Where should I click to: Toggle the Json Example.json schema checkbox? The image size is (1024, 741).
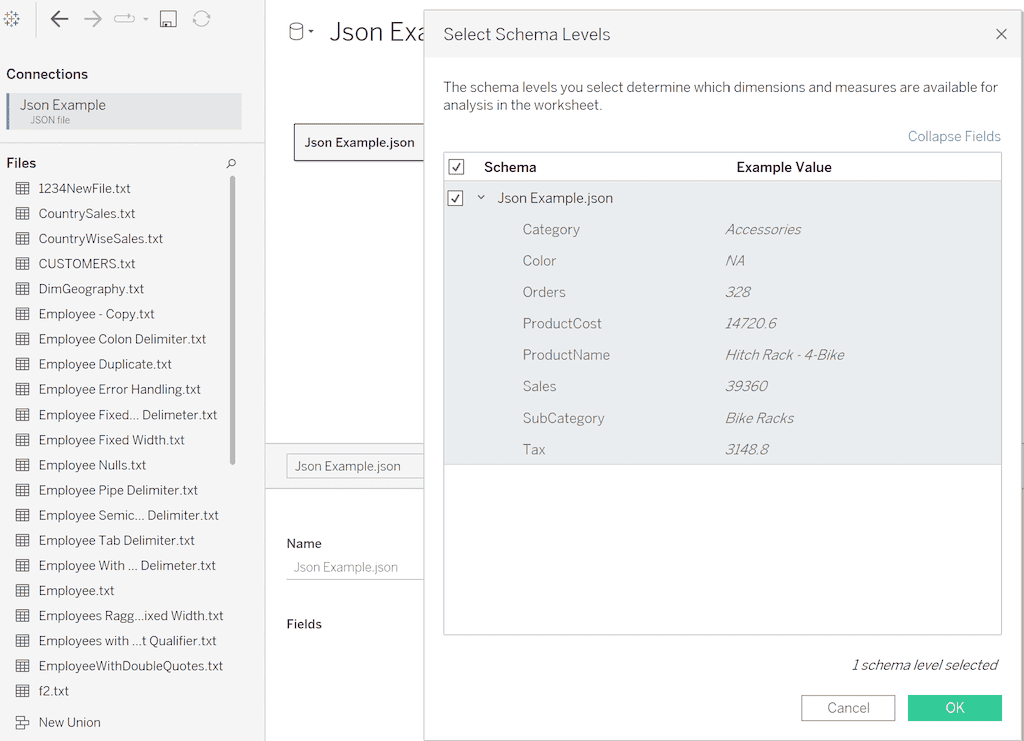click(456, 197)
